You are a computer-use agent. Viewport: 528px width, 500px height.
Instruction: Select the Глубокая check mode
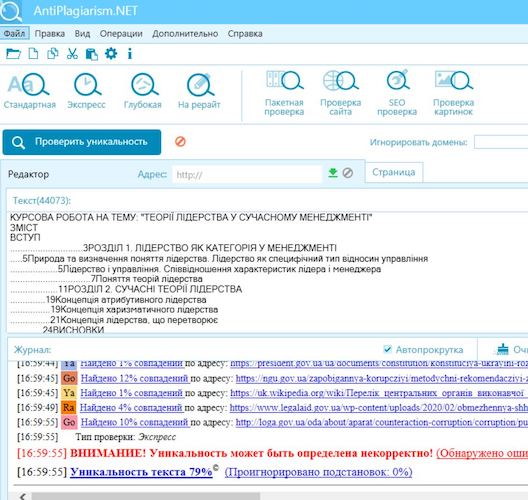point(143,91)
